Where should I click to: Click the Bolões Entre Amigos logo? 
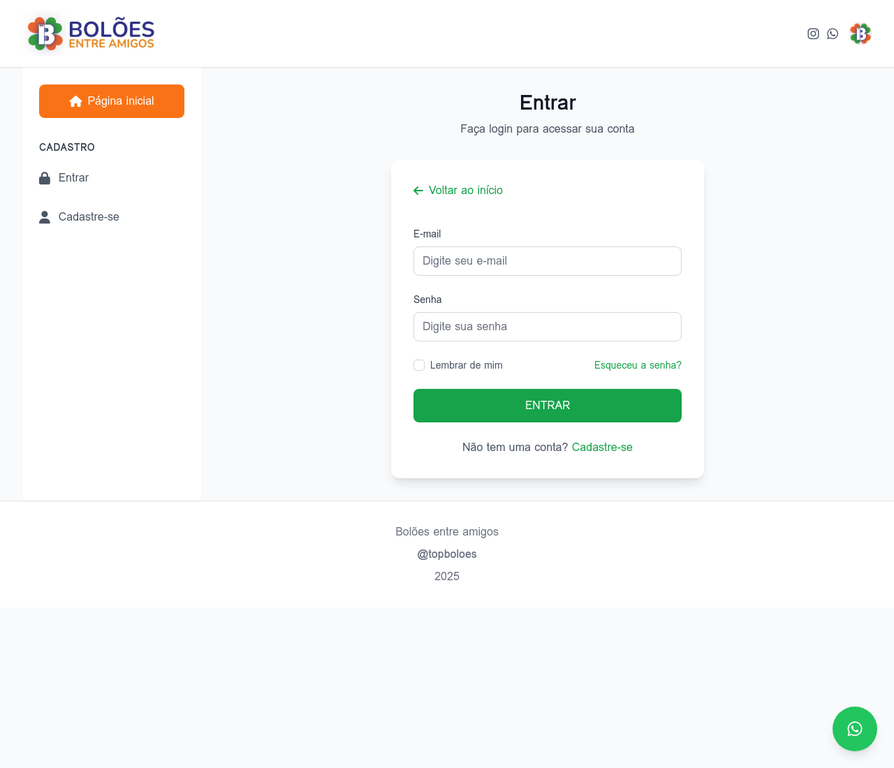click(x=90, y=33)
